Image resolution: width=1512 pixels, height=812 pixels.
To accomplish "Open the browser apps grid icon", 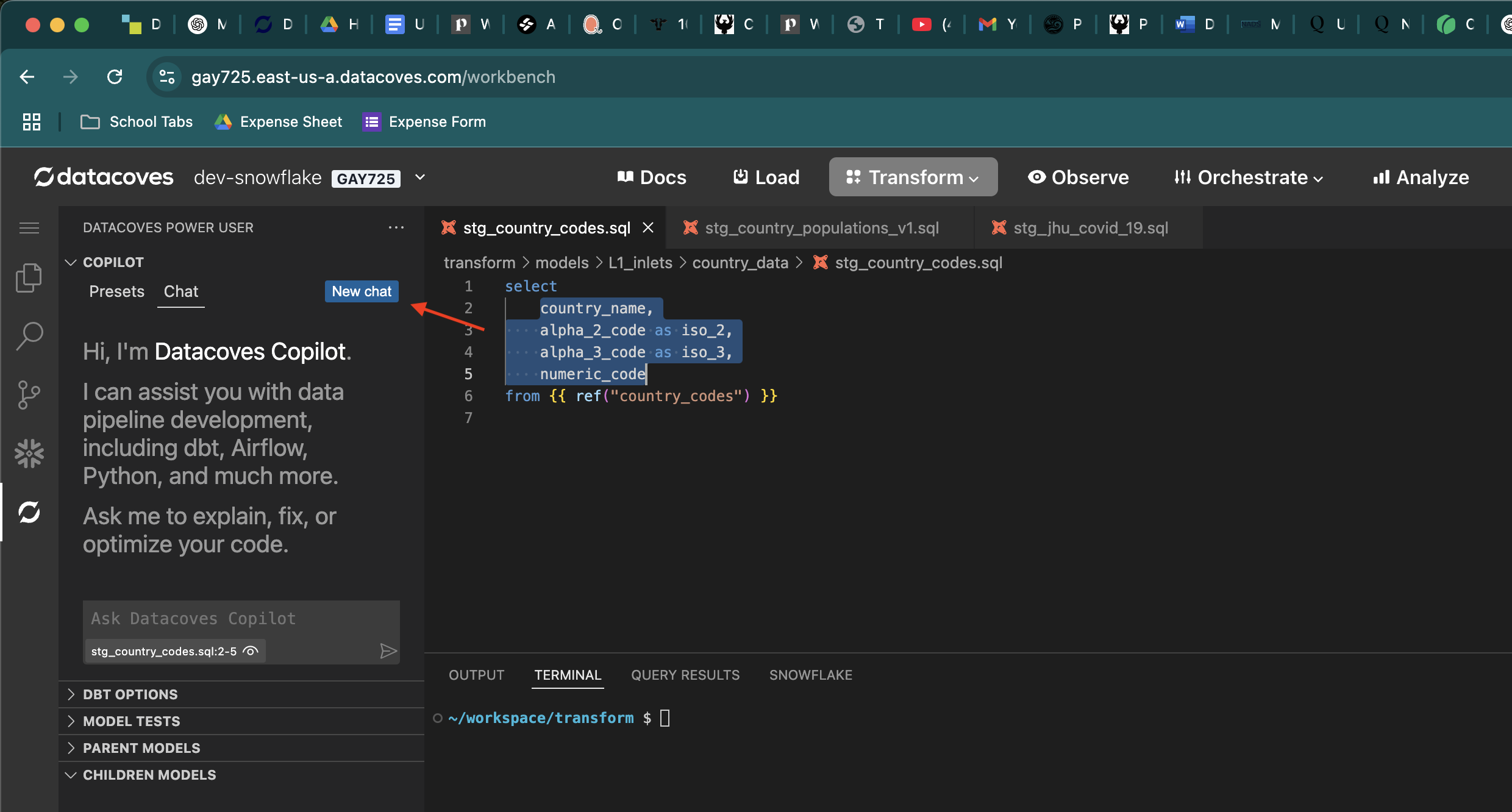I will click(x=31, y=122).
